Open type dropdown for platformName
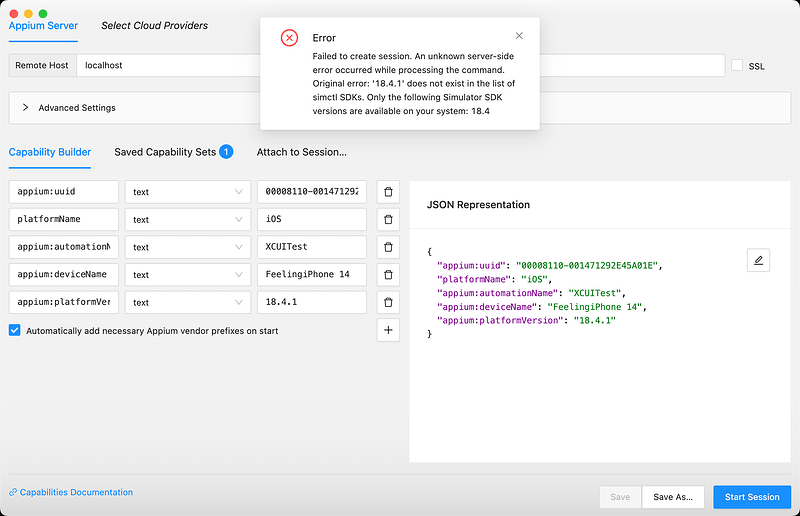Screen dimensions: 800x516 click(188, 219)
